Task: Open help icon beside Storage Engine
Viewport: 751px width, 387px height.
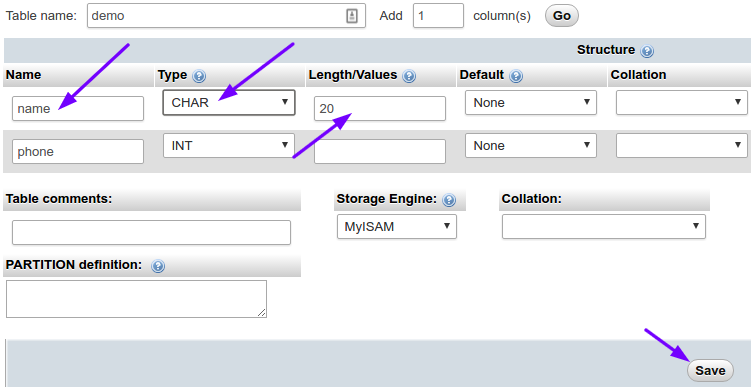Action: (449, 200)
